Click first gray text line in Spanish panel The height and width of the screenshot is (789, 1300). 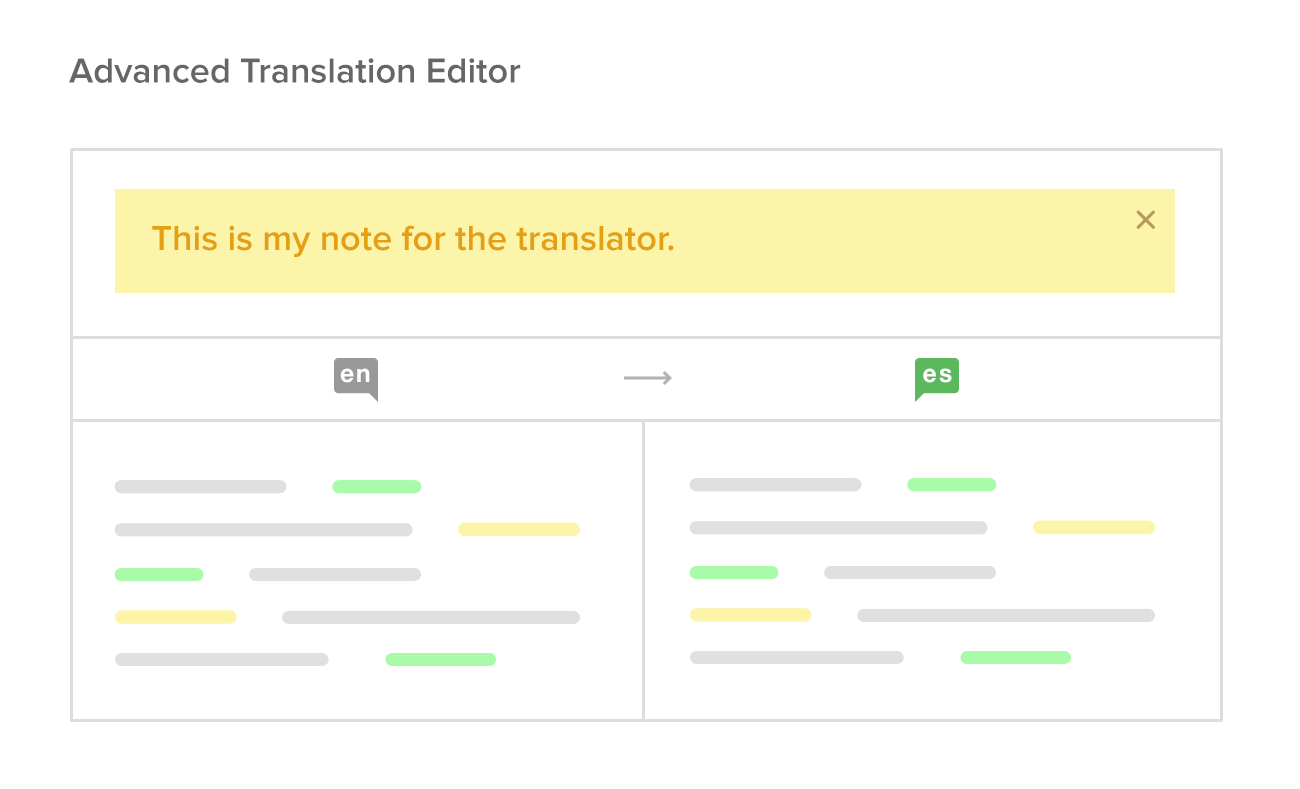pos(776,485)
